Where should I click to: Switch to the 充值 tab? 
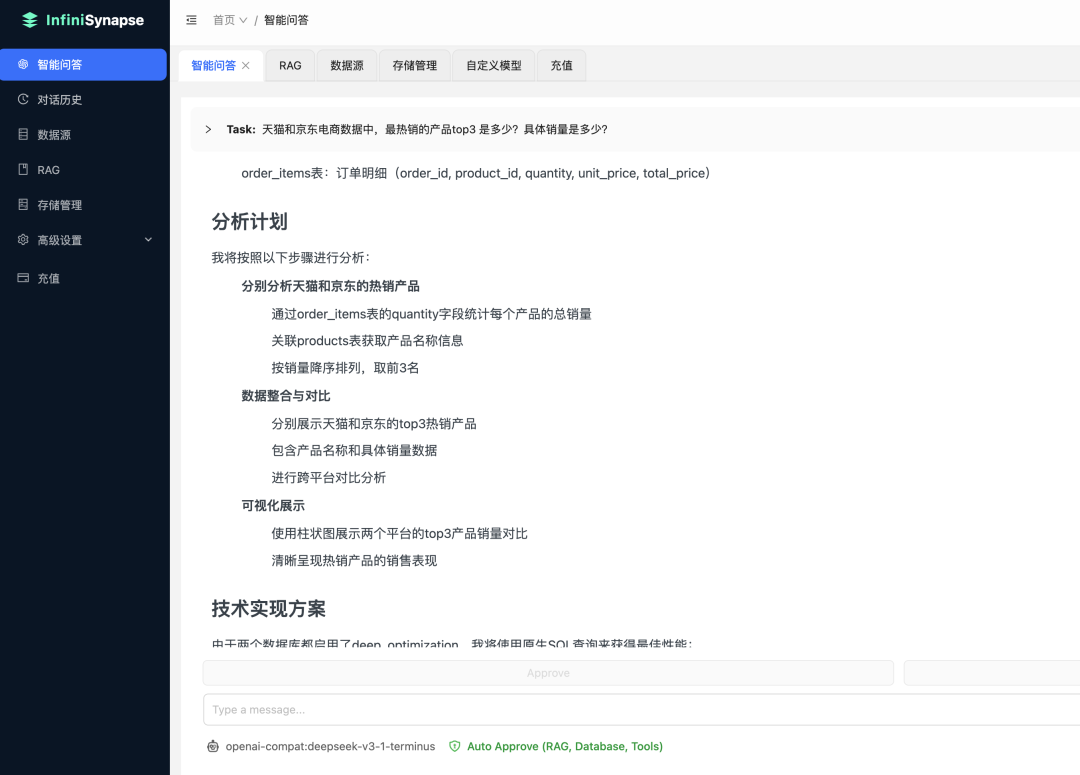point(561,65)
